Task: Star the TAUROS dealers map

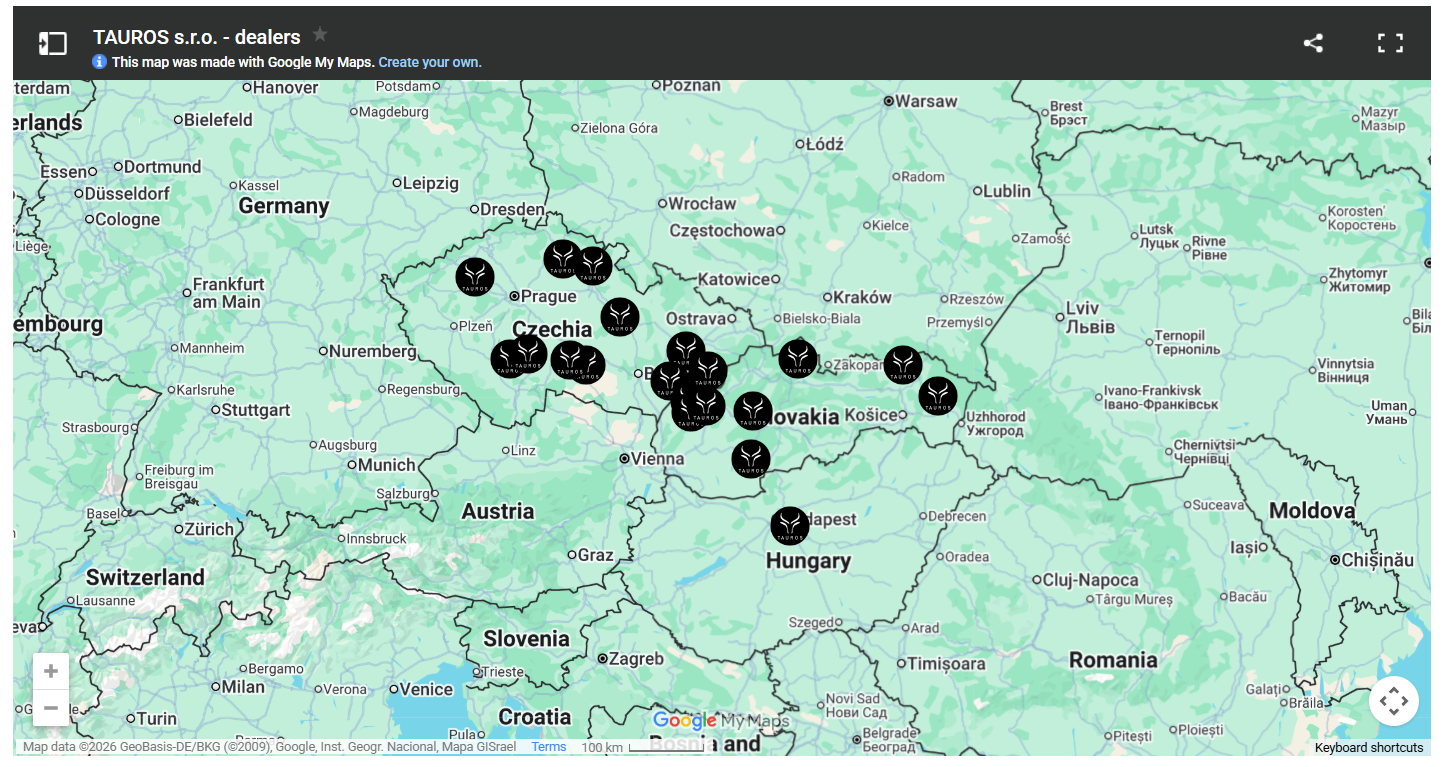Action: (320, 35)
